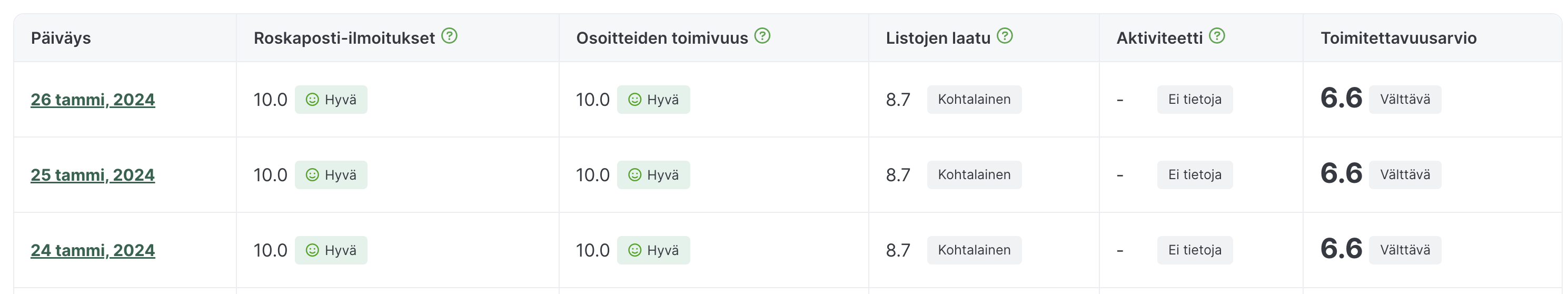Viewport: 1568px width, 294px height.
Task: Click smiley icon in 25 tammi Osoitteiden badge
Action: coord(635,175)
